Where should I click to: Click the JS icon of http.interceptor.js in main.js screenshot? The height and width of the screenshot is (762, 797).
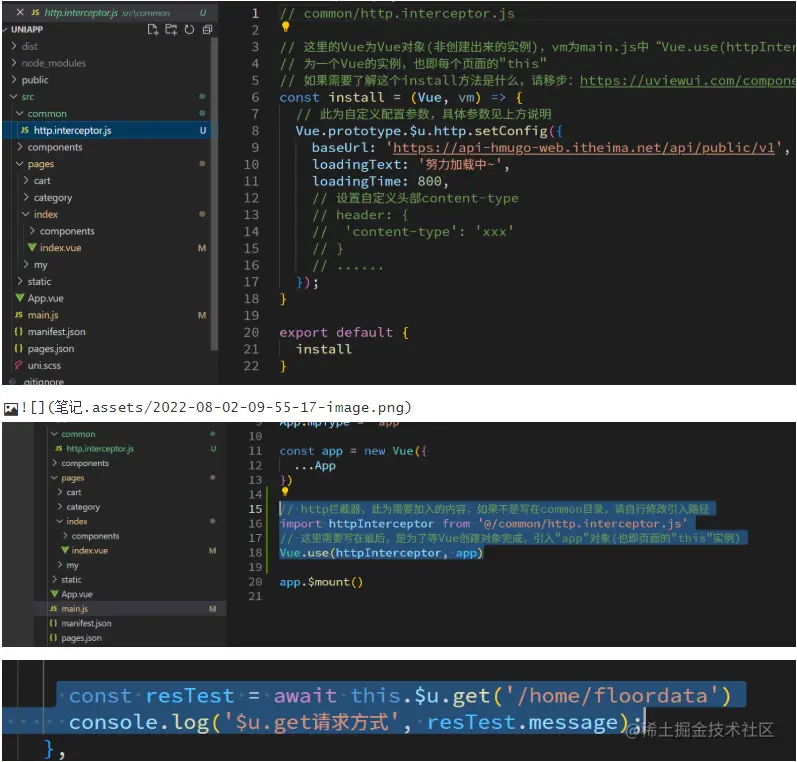click(59, 448)
